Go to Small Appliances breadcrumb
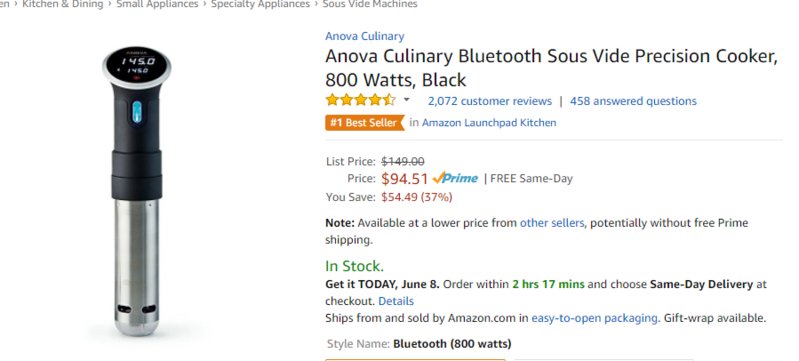The width and height of the screenshot is (799, 361). [157, 4]
